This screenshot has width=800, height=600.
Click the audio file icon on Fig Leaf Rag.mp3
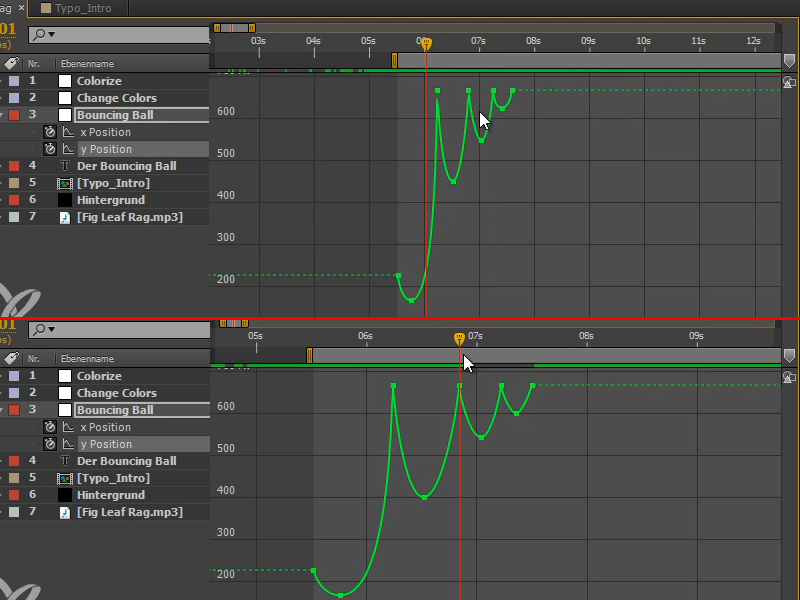pyautogui.click(x=64, y=217)
